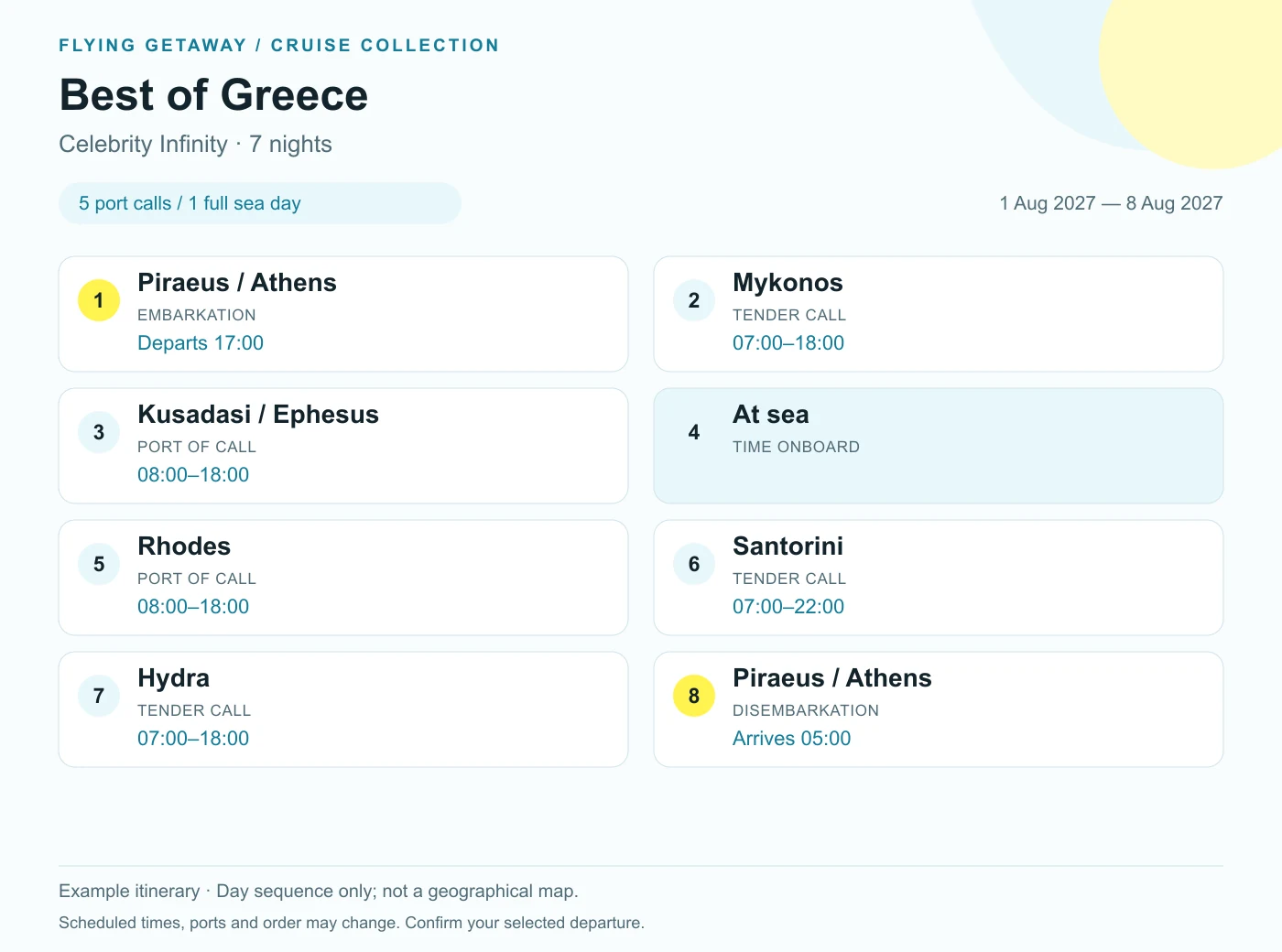Image resolution: width=1282 pixels, height=952 pixels.
Task: Click the "Rhodes" port name
Action: (x=184, y=546)
